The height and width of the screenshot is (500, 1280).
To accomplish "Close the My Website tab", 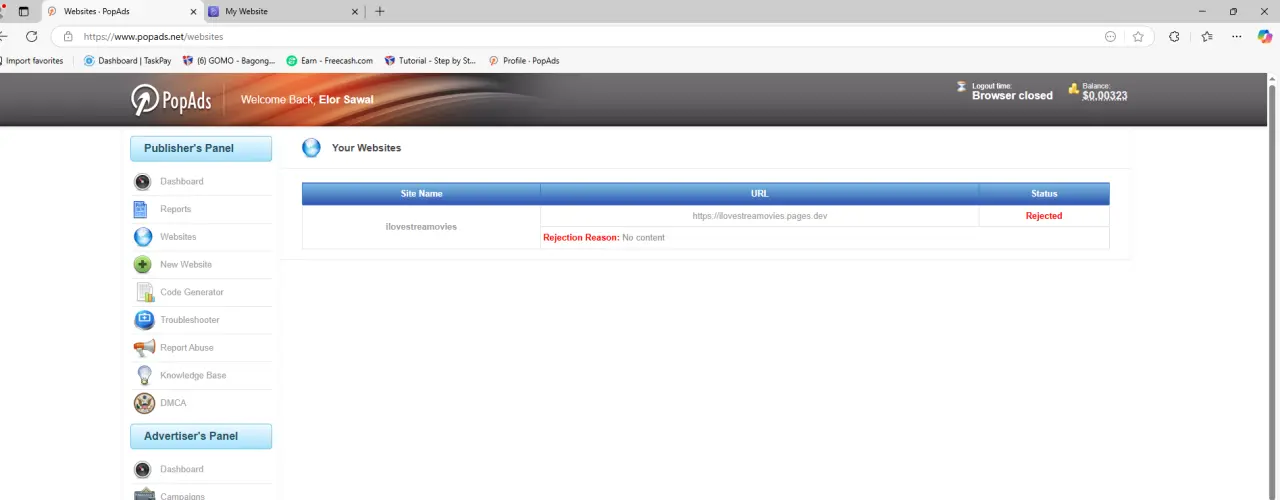I will click(x=354, y=11).
